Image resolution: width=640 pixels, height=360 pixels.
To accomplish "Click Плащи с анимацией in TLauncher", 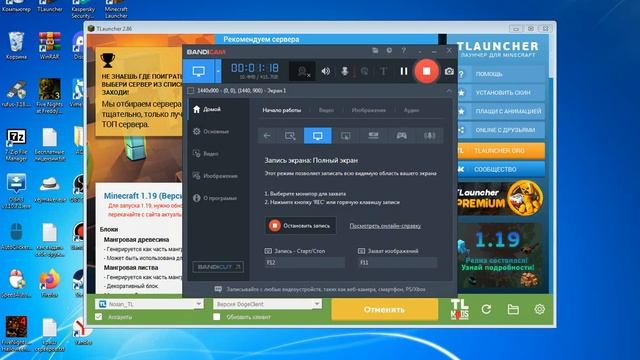I will click(501, 111).
